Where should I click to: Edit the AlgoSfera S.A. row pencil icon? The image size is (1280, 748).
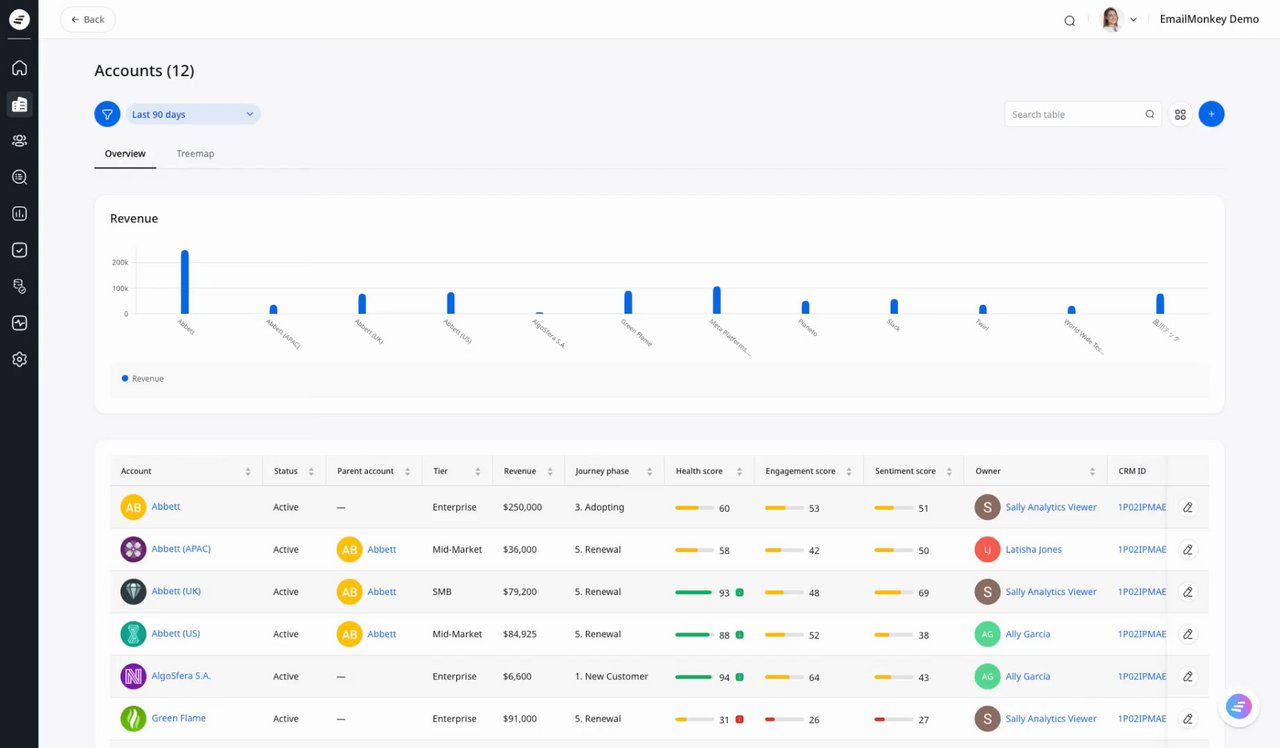point(1188,676)
